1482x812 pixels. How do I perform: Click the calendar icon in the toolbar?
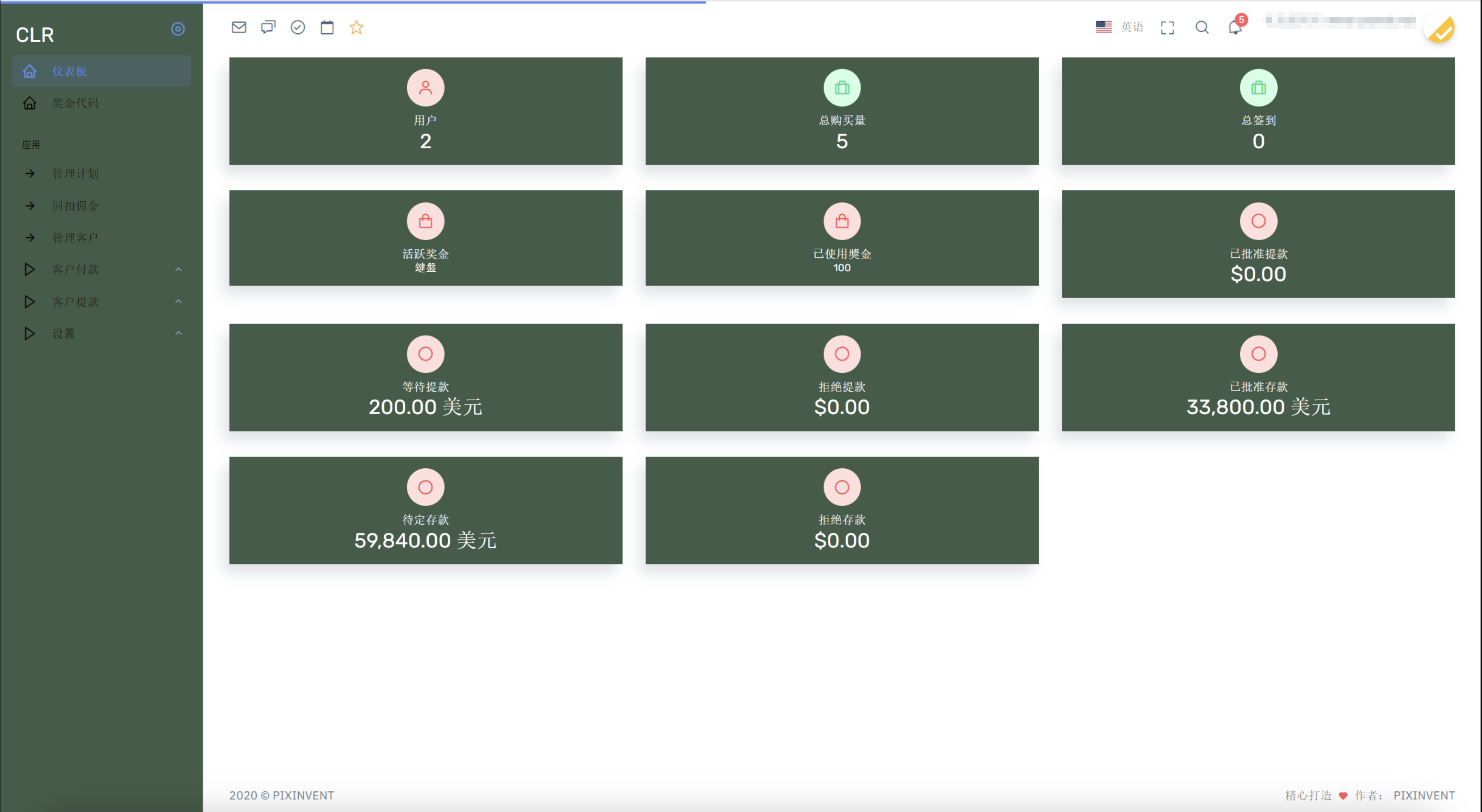(x=327, y=27)
